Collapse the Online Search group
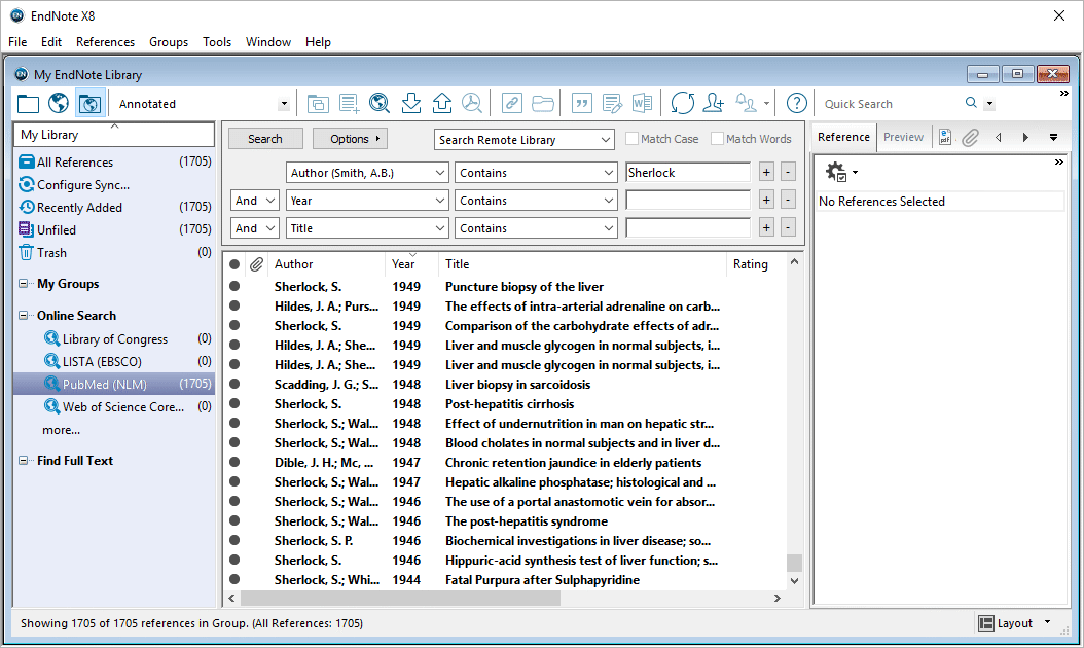Screen dimensions: 1084x648 (24, 316)
